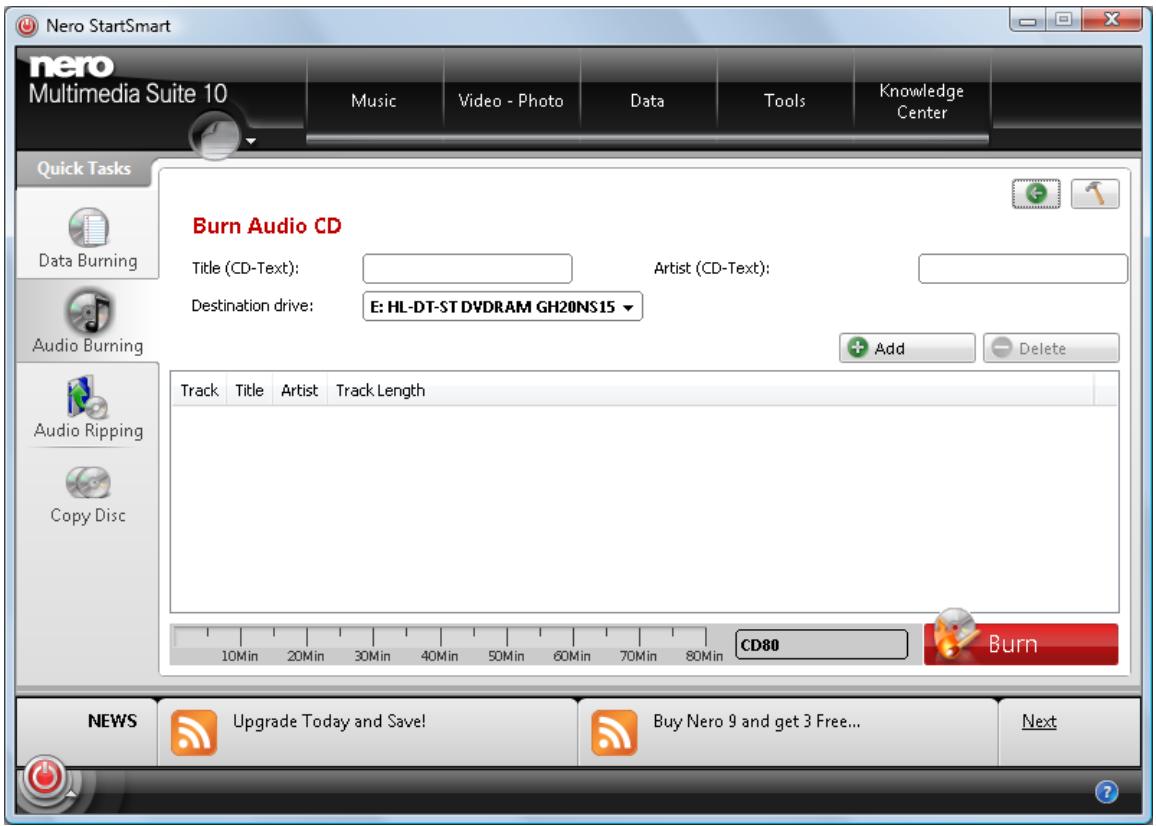Sort by the Track Length column header

(x=380, y=390)
